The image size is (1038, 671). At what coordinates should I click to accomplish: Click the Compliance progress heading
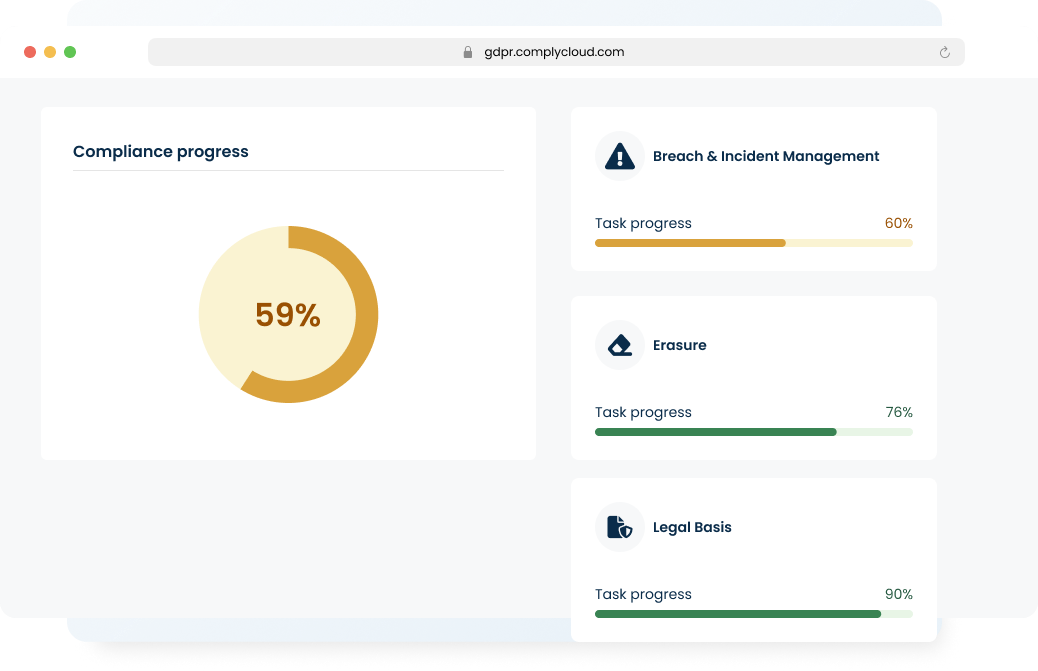[x=160, y=151]
